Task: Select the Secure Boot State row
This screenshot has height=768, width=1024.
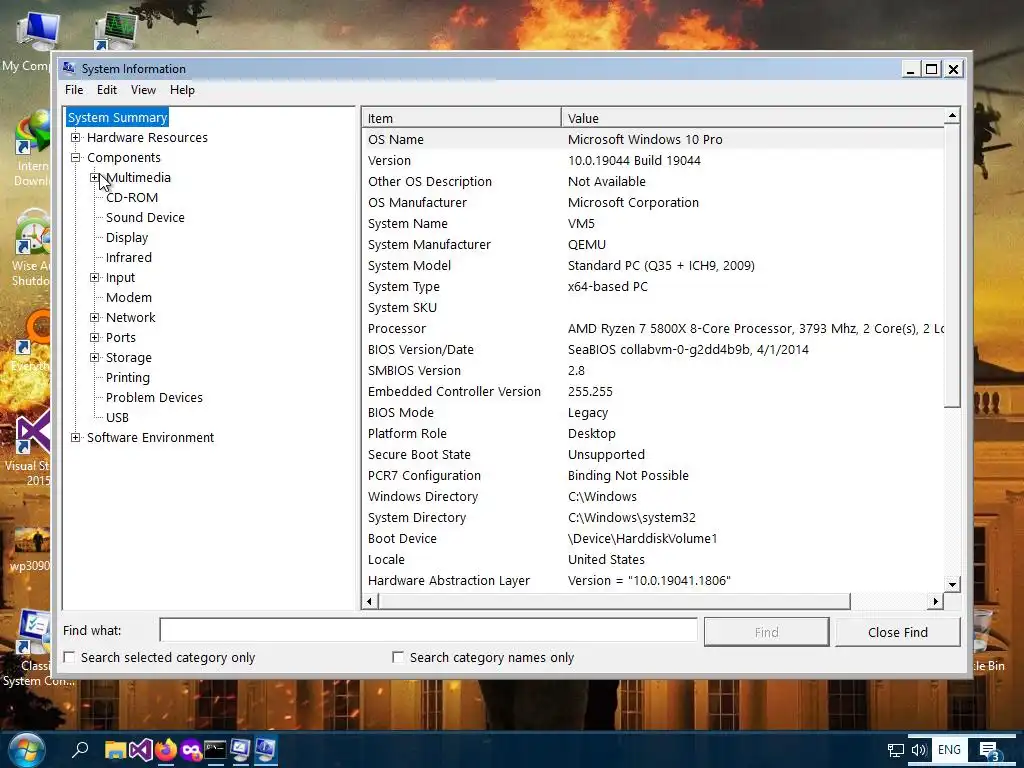Action: pos(653,455)
